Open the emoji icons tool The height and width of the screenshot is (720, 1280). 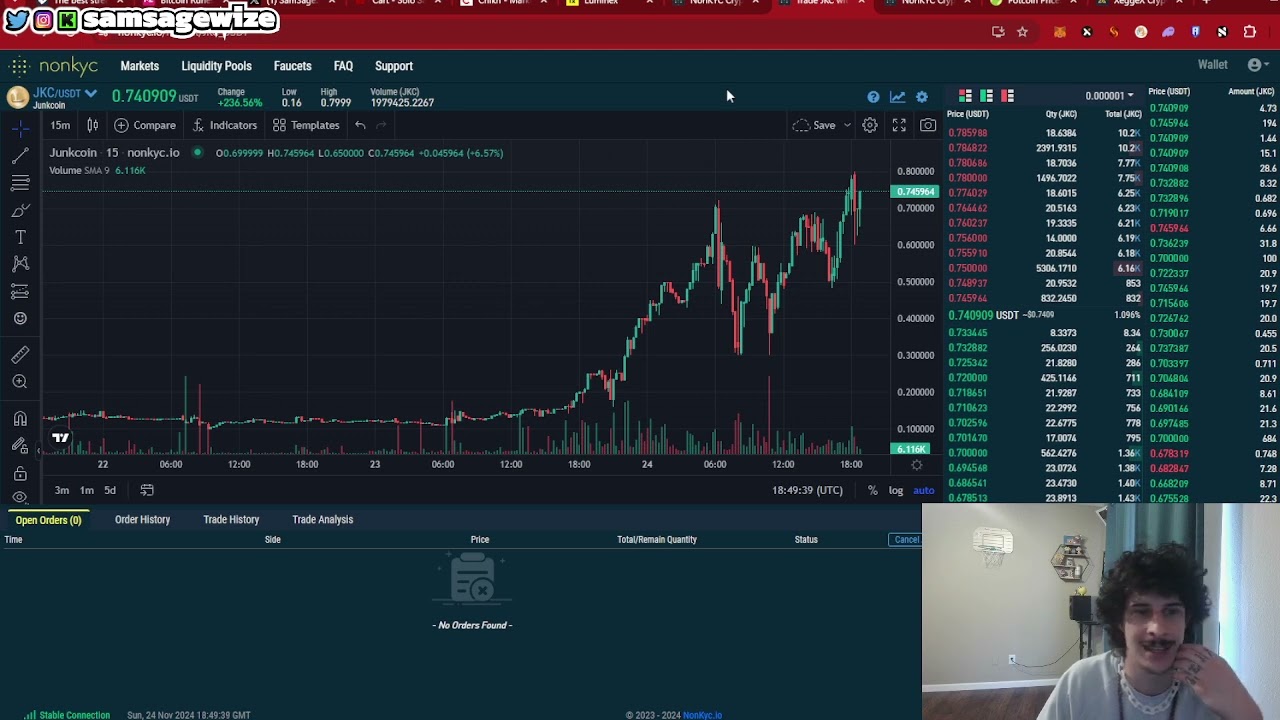(20, 318)
